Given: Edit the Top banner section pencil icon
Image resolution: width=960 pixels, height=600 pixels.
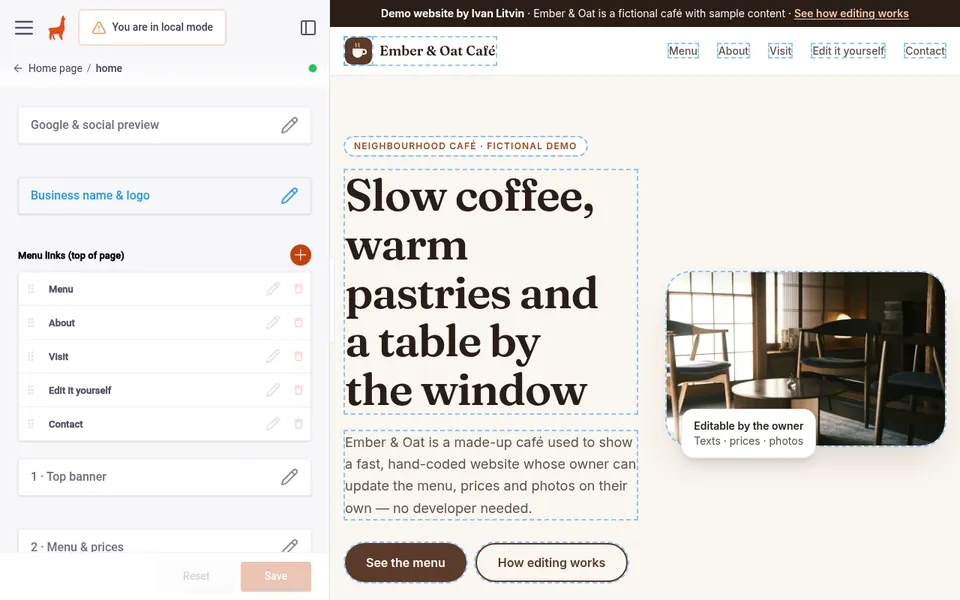Looking at the screenshot, I should click(x=290, y=477).
